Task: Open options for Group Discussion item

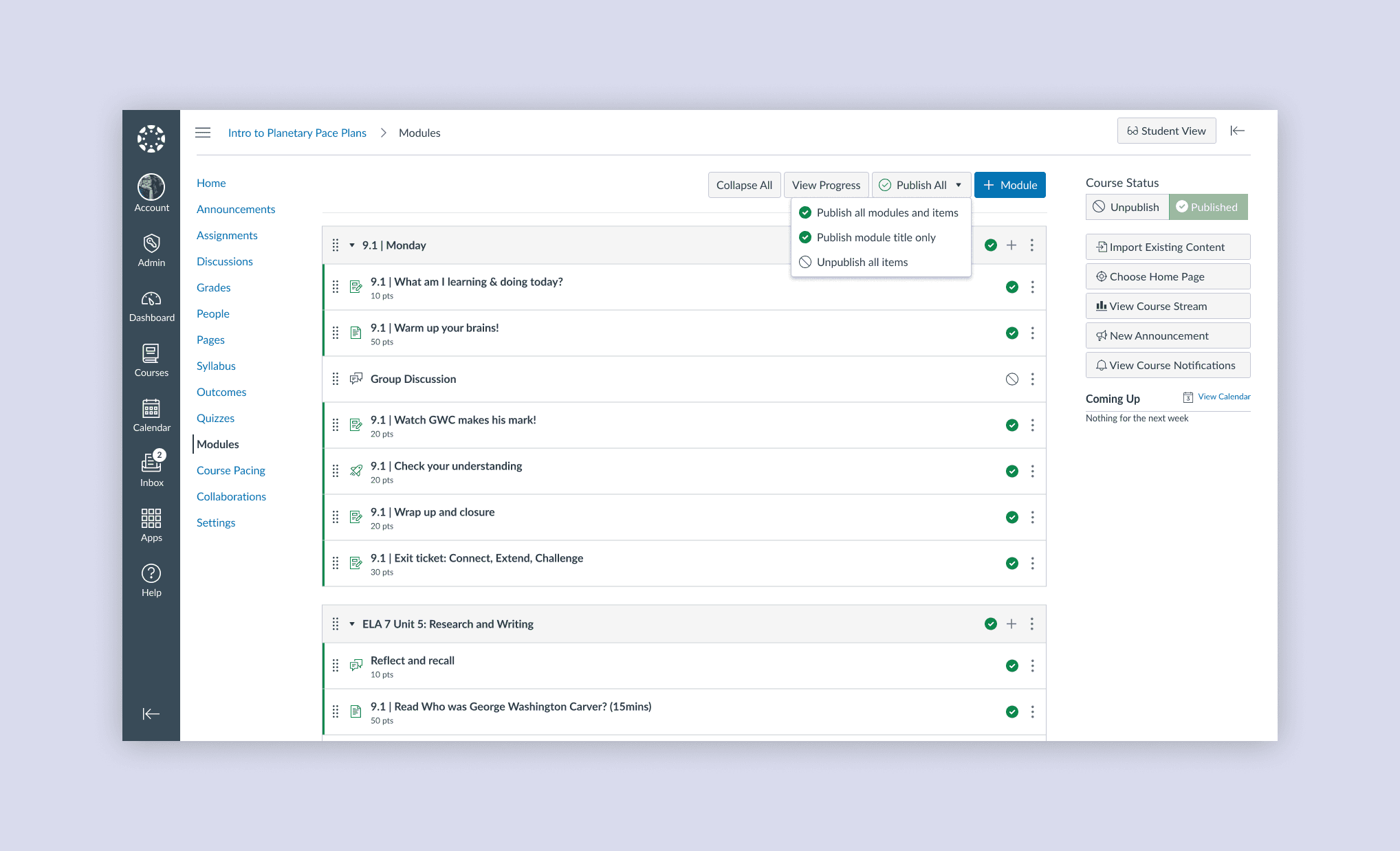Action: pyautogui.click(x=1033, y=379)
